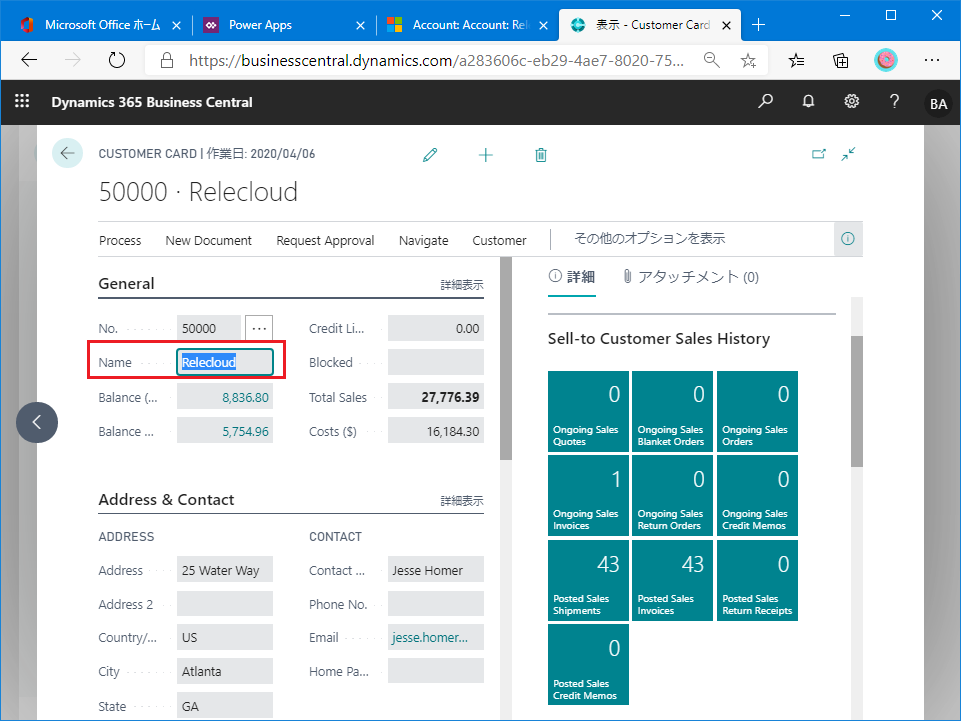Open the Process menu
This screenshot has height=721, width=961.
[120, 240]
